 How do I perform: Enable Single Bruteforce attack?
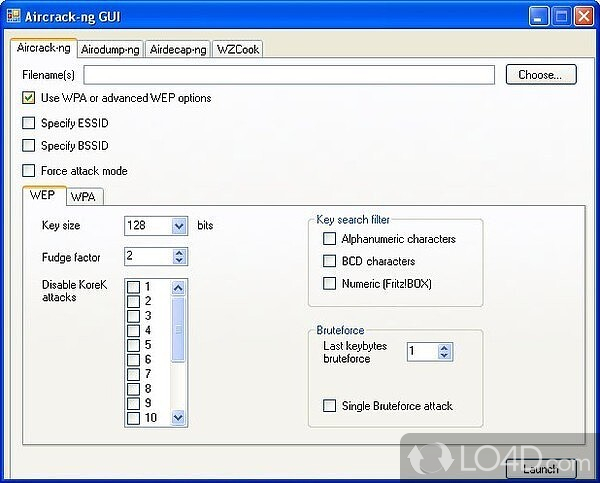[x=329, y=406]
